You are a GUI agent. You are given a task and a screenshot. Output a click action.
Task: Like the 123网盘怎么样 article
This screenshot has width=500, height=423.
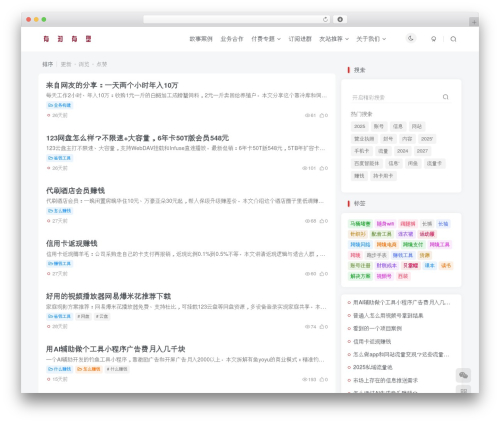(x=324, y=168)
